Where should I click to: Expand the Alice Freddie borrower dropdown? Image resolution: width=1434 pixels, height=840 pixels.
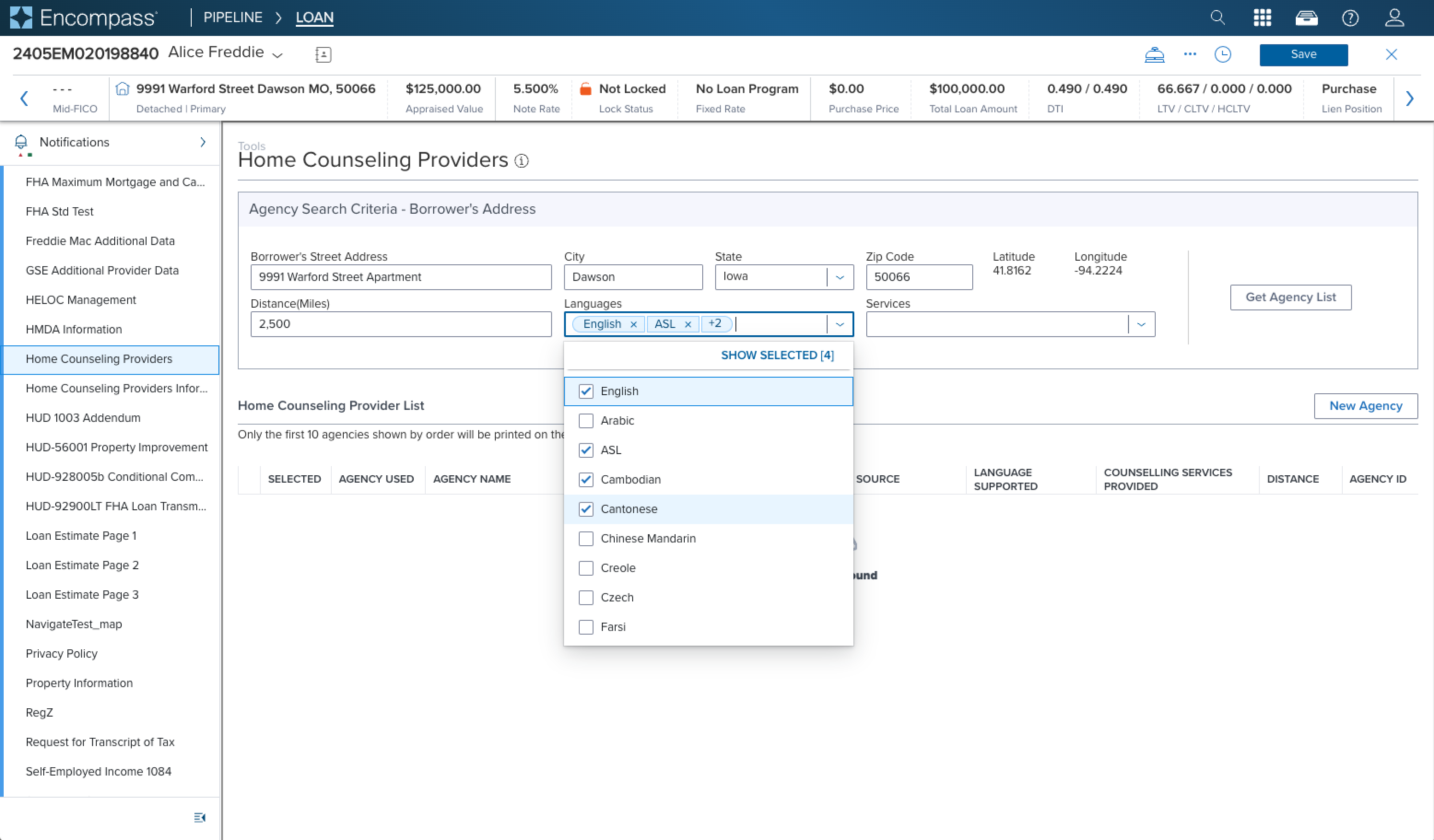click(278, 55)
